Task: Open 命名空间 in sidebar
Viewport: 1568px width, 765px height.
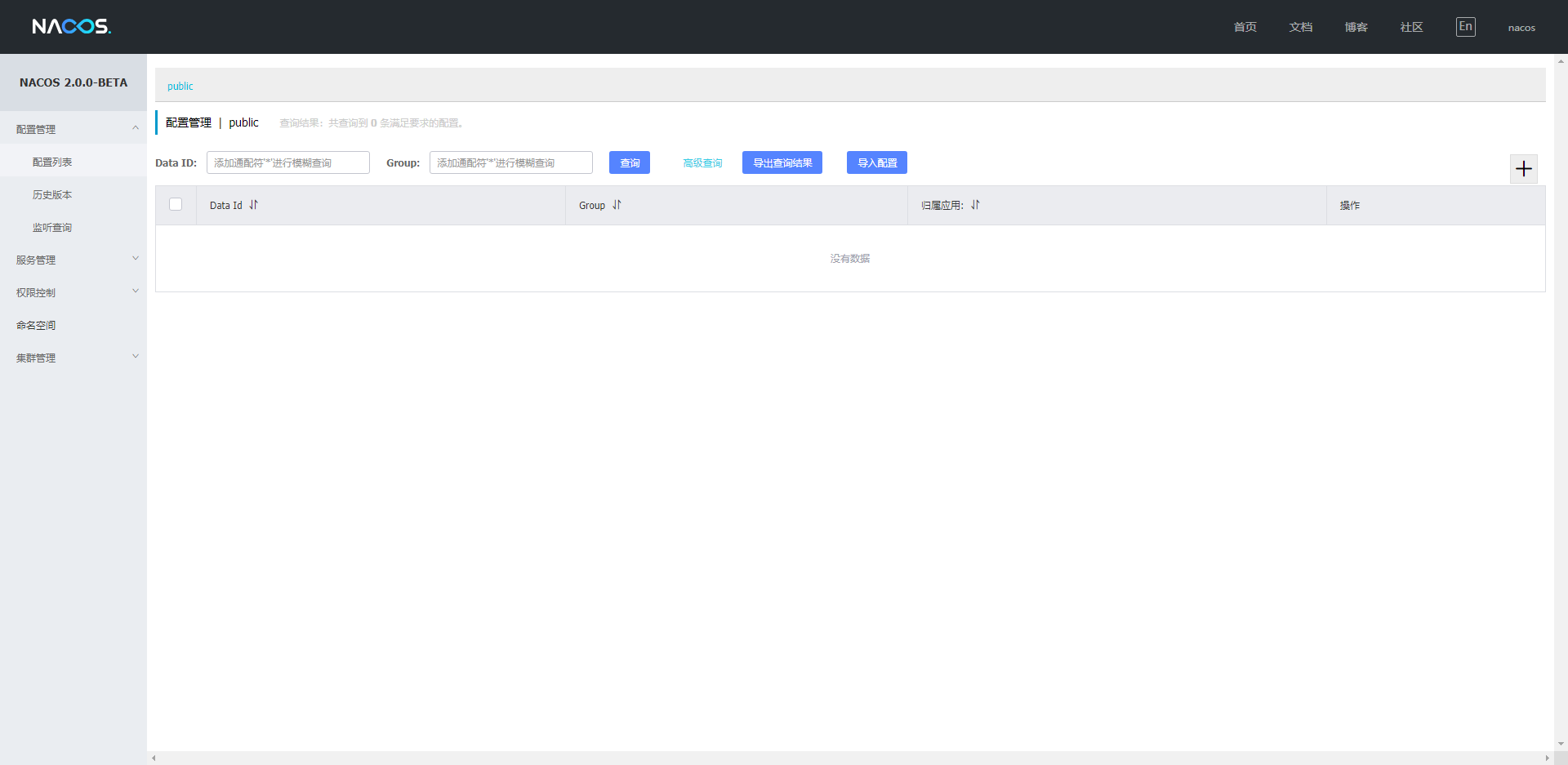Action: coord(73,325)
